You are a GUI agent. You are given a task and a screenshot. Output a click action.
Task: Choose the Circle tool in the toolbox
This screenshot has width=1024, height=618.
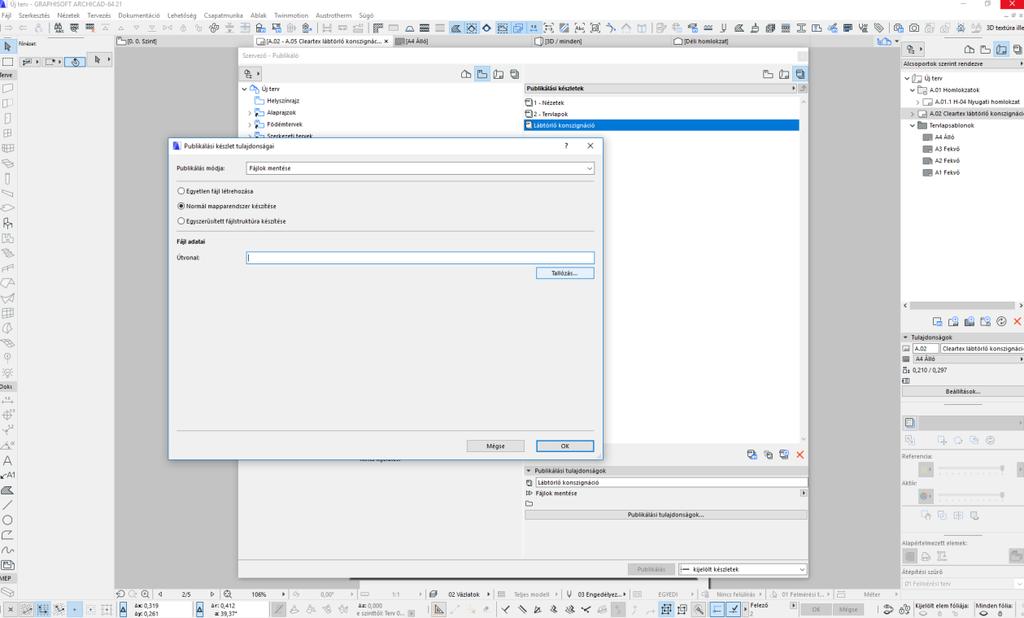pos(7,520)
